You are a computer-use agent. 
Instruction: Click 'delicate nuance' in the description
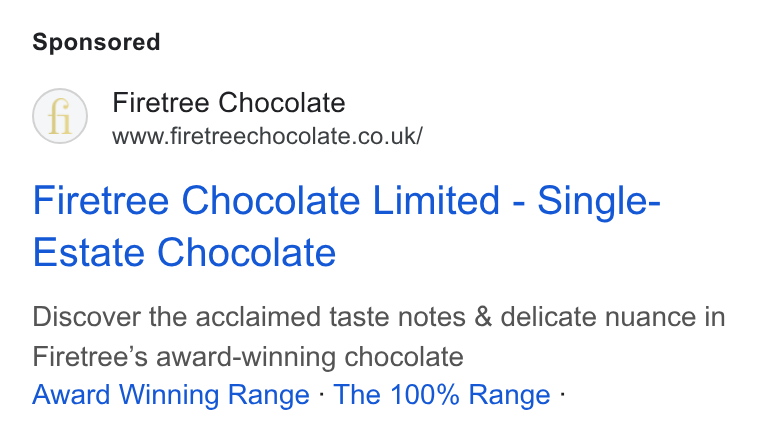(599, 317)
